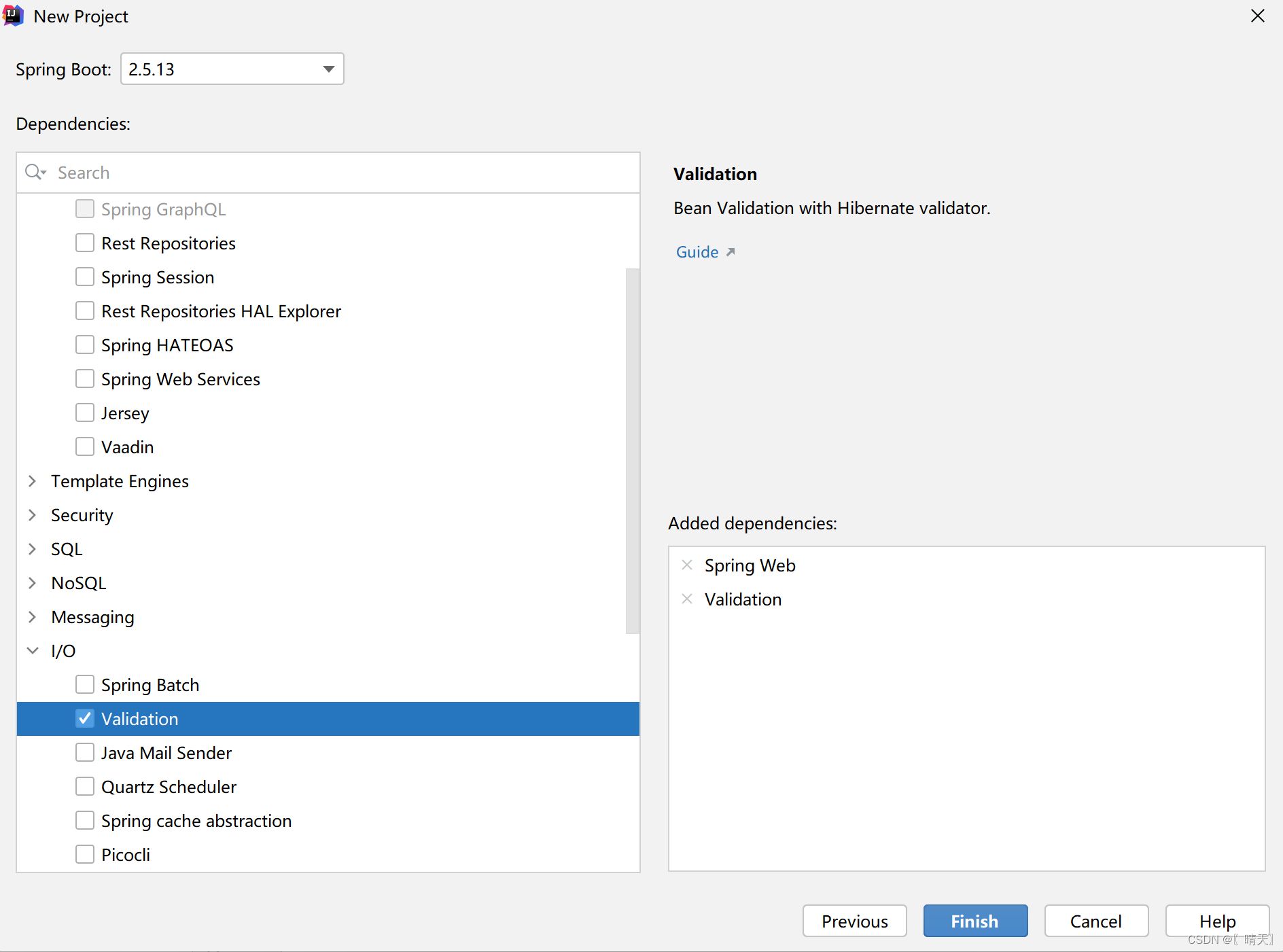Enable Rest Repositories dependency

point(85,243)
